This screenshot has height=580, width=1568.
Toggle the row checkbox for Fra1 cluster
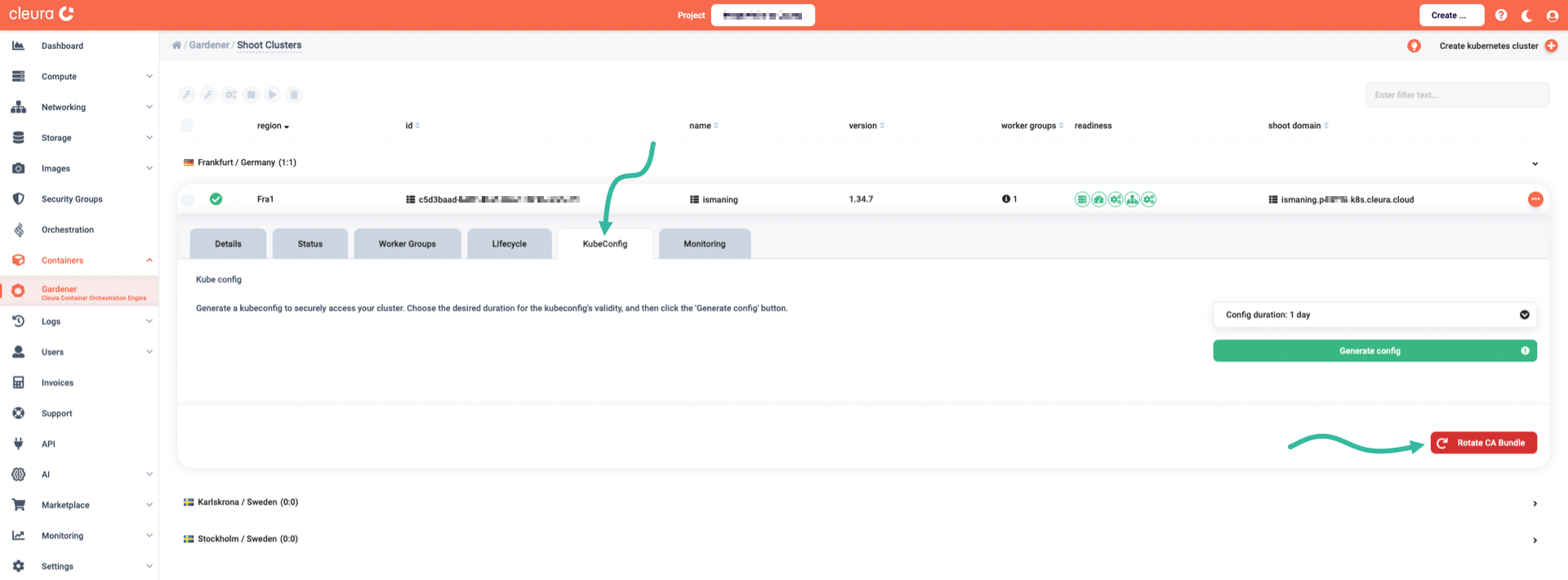click(187, 199)
